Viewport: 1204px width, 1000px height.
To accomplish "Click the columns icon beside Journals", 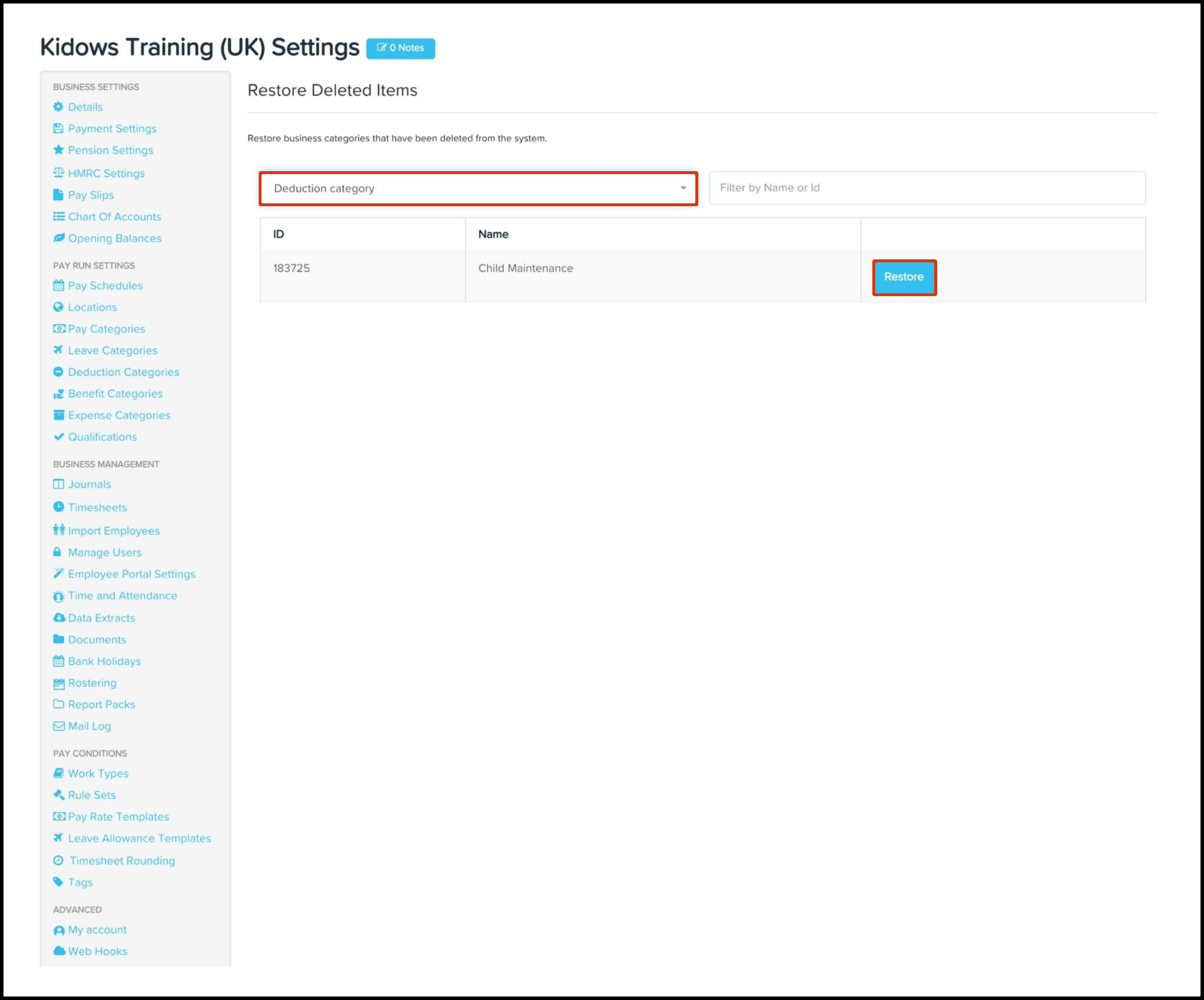I will click(58, 484).
